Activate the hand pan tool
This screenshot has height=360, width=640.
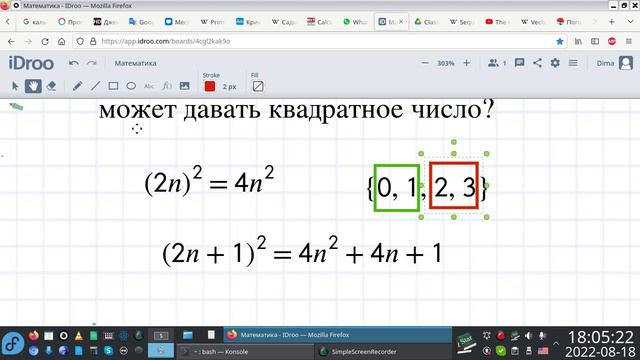[33, 86]
